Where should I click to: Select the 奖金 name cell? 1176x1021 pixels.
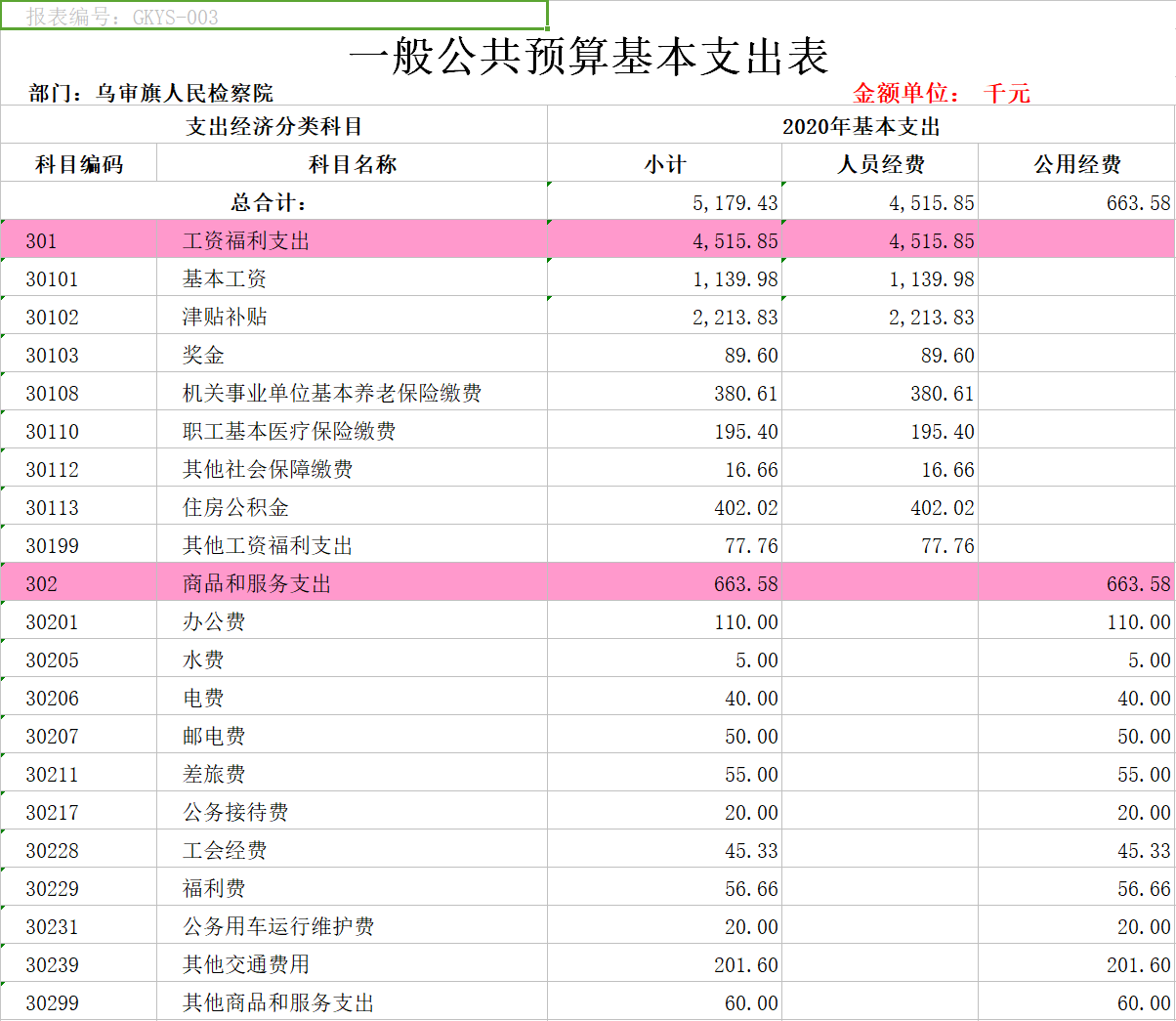[353, 354]
